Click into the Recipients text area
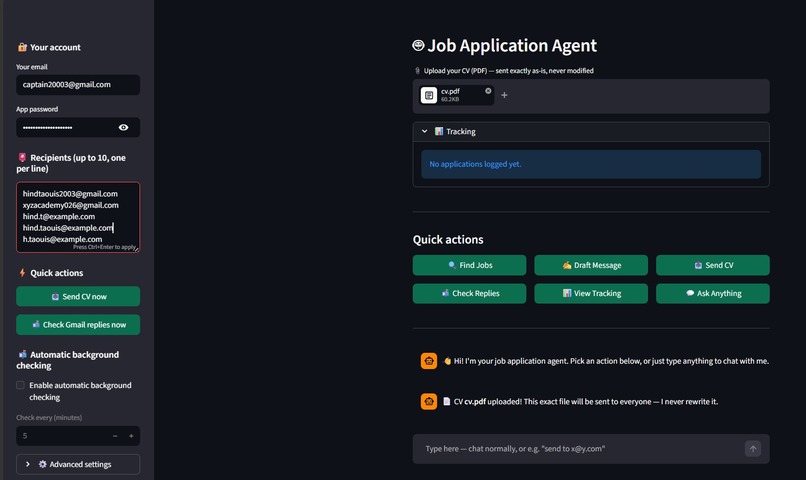 [x=78, y=217]
